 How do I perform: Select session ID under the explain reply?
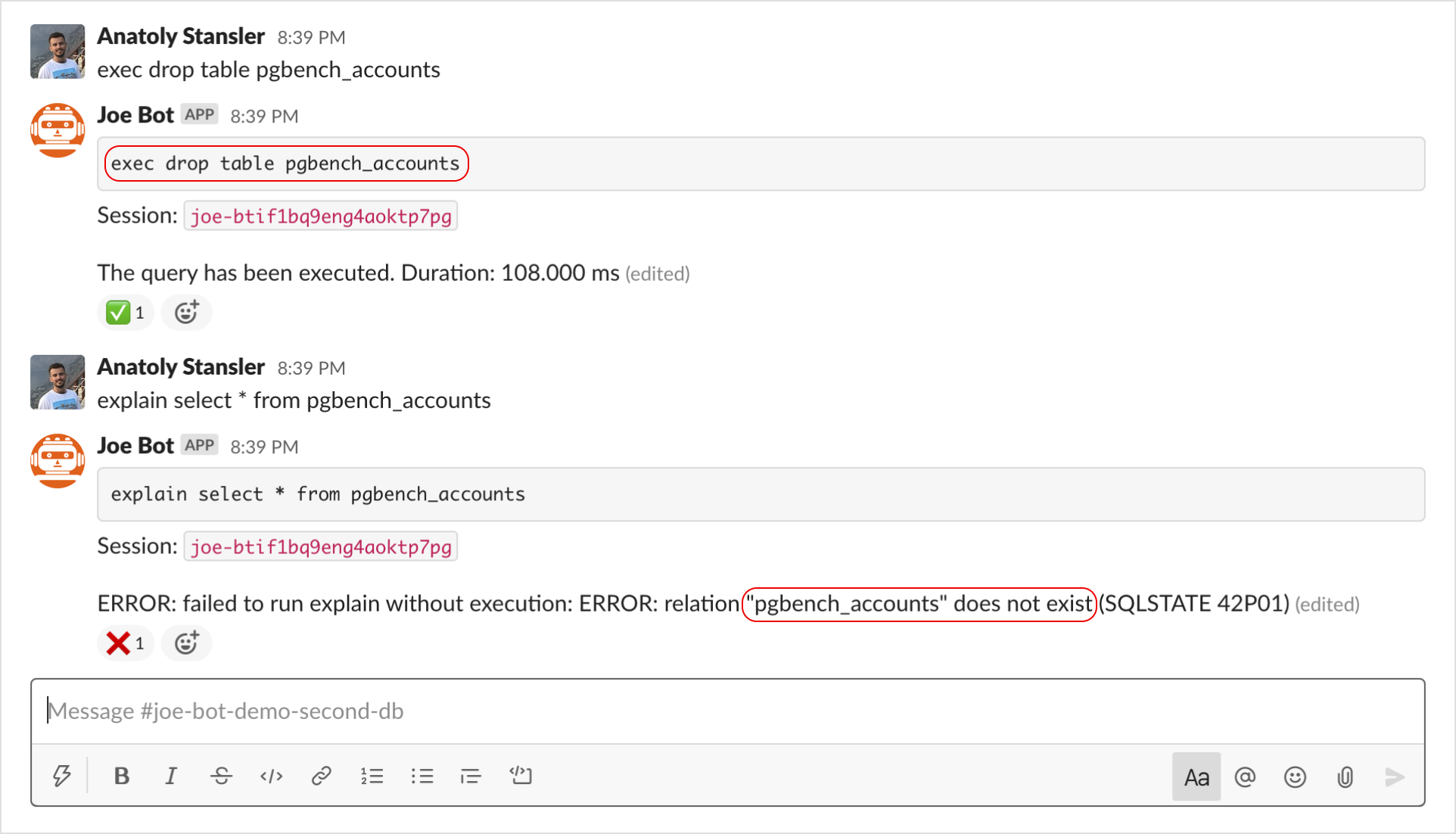[x=321, y=547]
